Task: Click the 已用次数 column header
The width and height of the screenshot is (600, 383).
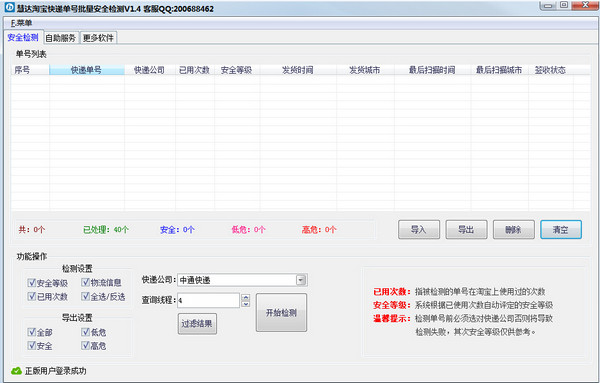Action: click(195, 70)
